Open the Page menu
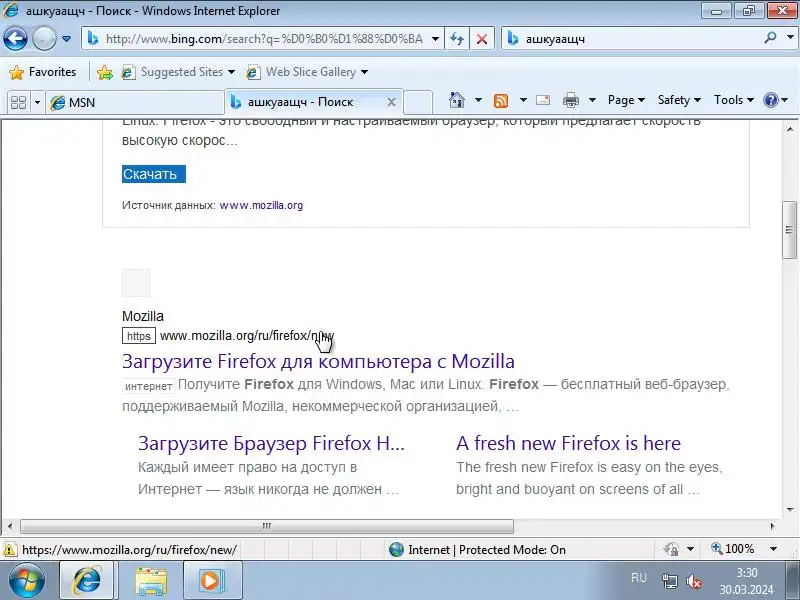 [626, 100]
